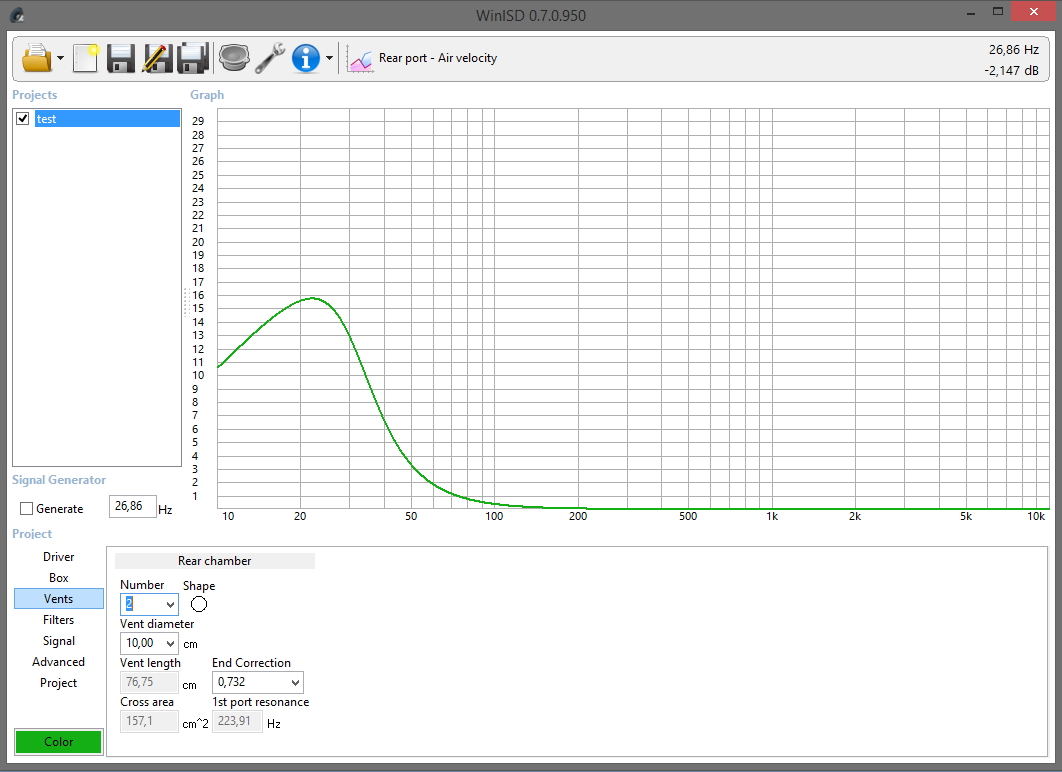1062x772 pixels.
Task: Expand the open project dropdown arrow
Action: click(x=60, y=58)
